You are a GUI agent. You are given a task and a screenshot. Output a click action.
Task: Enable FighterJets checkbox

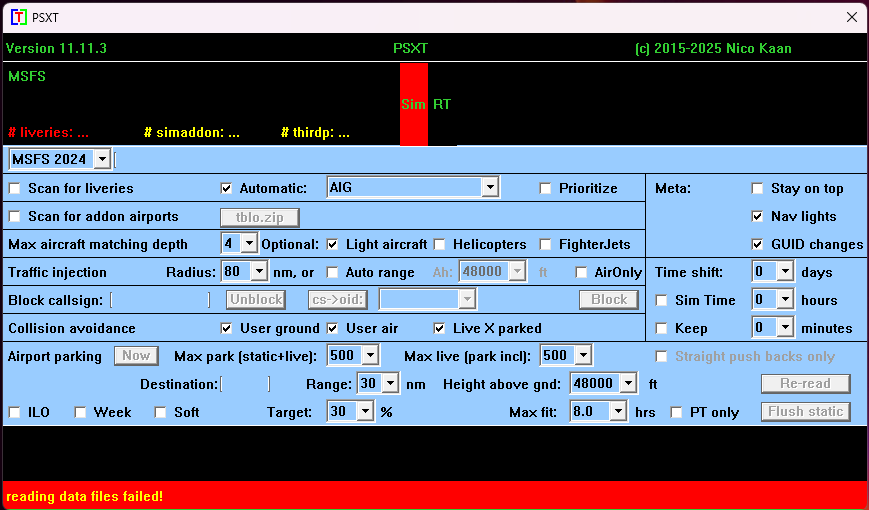(545, 244)
